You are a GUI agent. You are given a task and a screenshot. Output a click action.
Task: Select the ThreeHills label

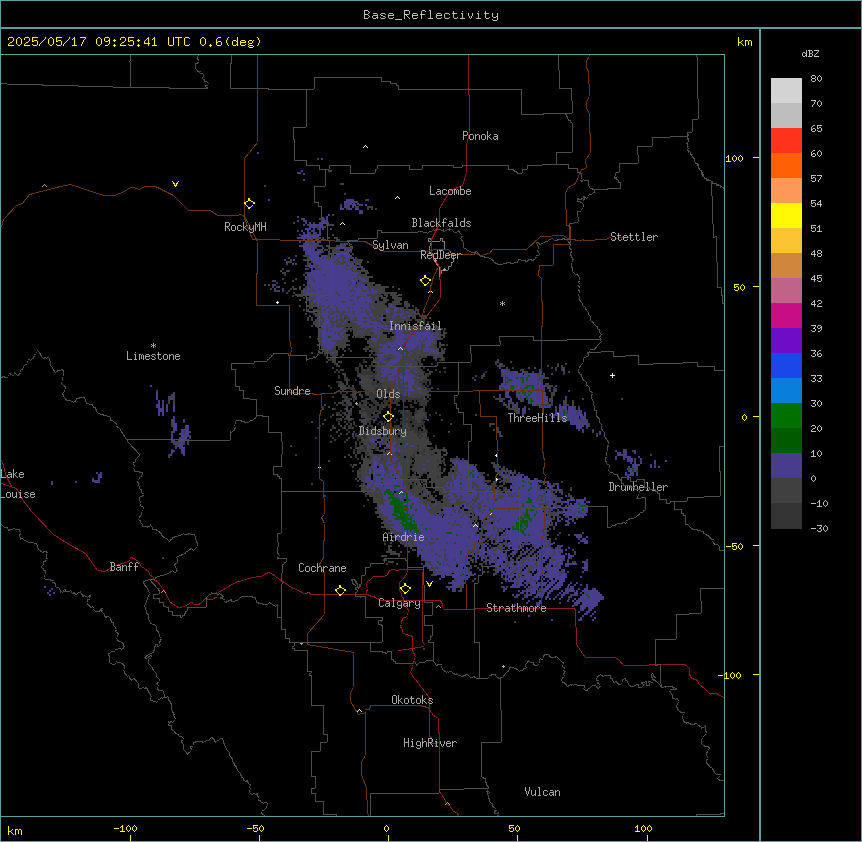click(537, 418)
